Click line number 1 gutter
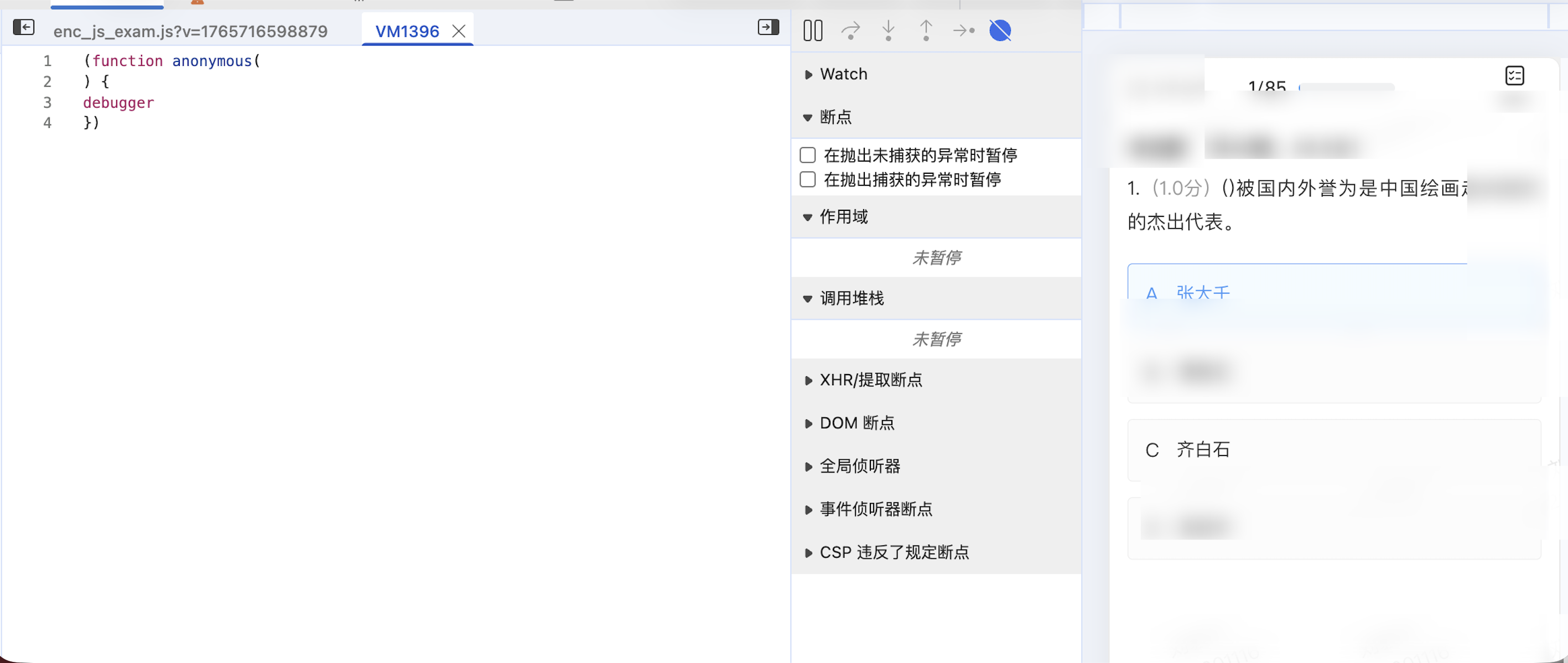The width and height of the screenshot is (1568, 663). click(x=48, y=61)
